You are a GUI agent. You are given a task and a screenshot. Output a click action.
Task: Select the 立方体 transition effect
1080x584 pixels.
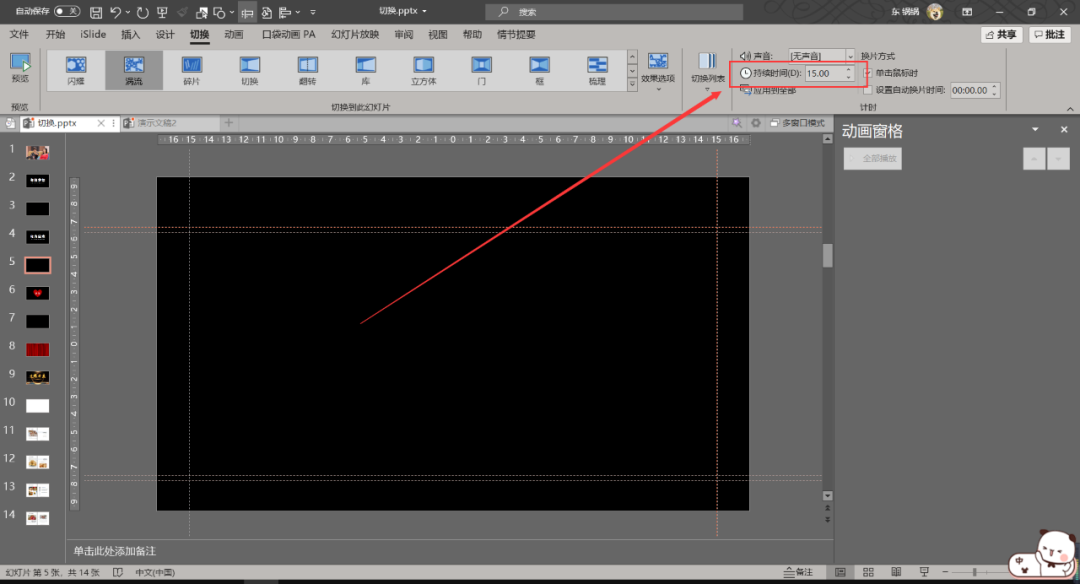click(423, 69)
